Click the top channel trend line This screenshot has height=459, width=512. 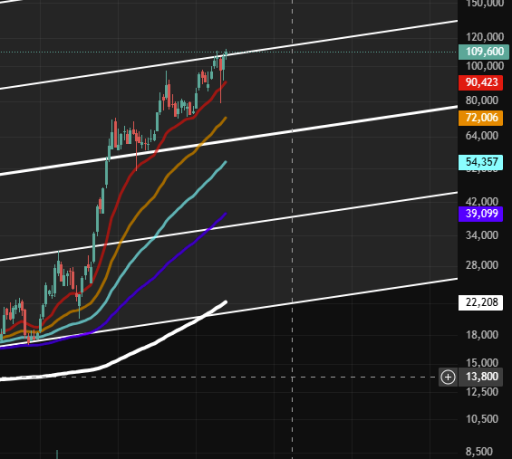(x=333, y=39)
